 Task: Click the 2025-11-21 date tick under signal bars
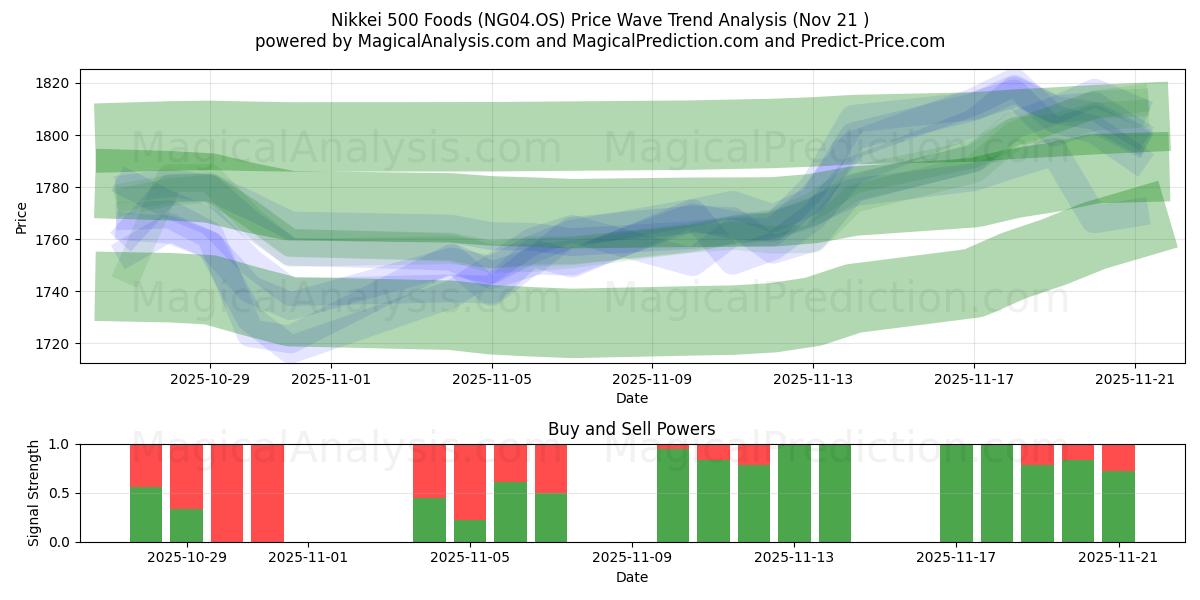pyautogui.click(x=1117, y=558)
